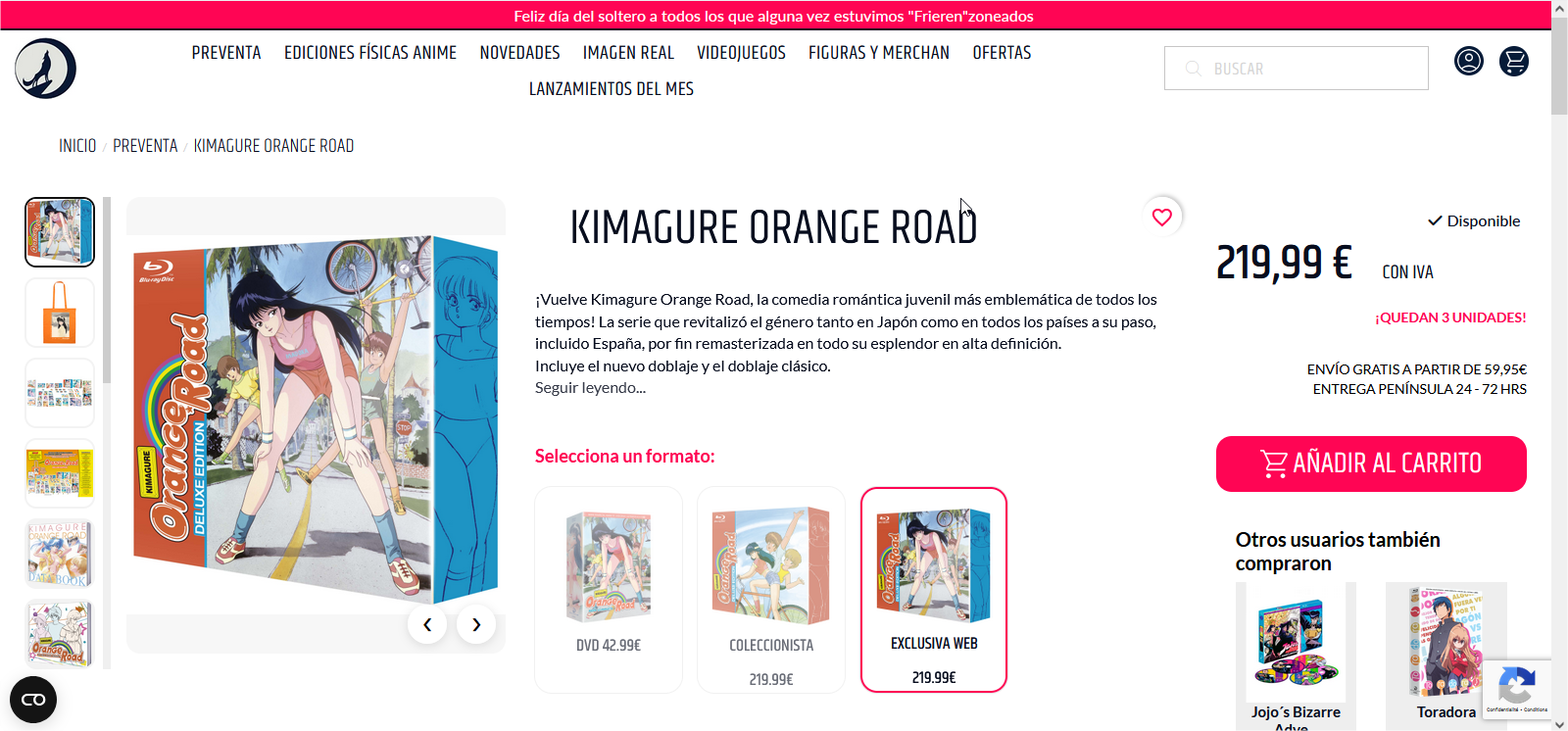
Task: Open the Preventa menu
Action: click(226, 53)
